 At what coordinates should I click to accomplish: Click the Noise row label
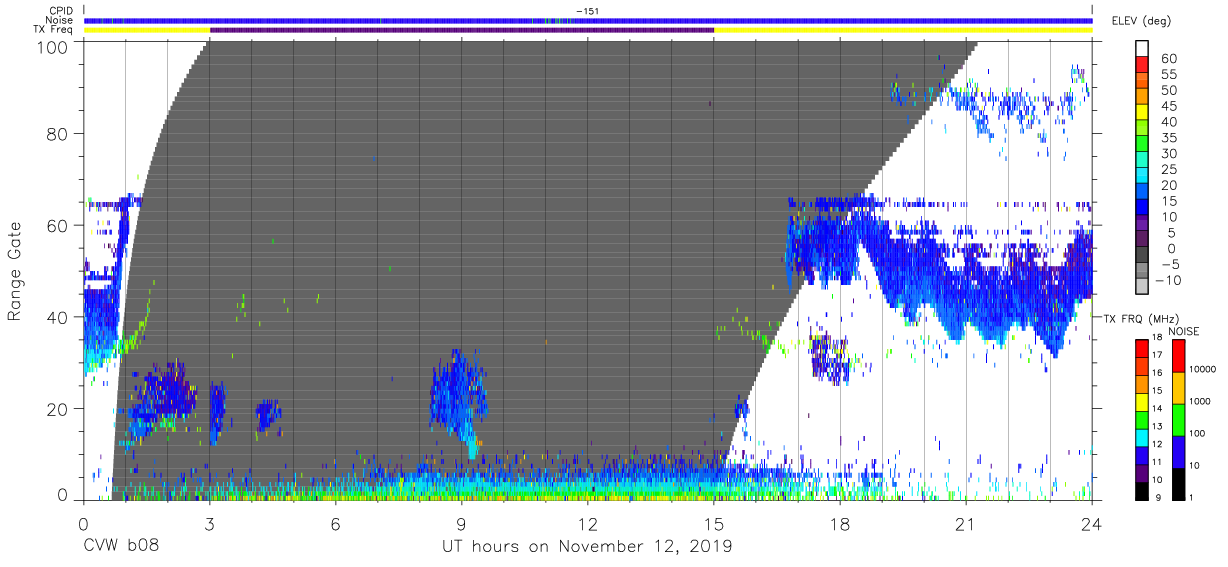click(x=60, y=20)
